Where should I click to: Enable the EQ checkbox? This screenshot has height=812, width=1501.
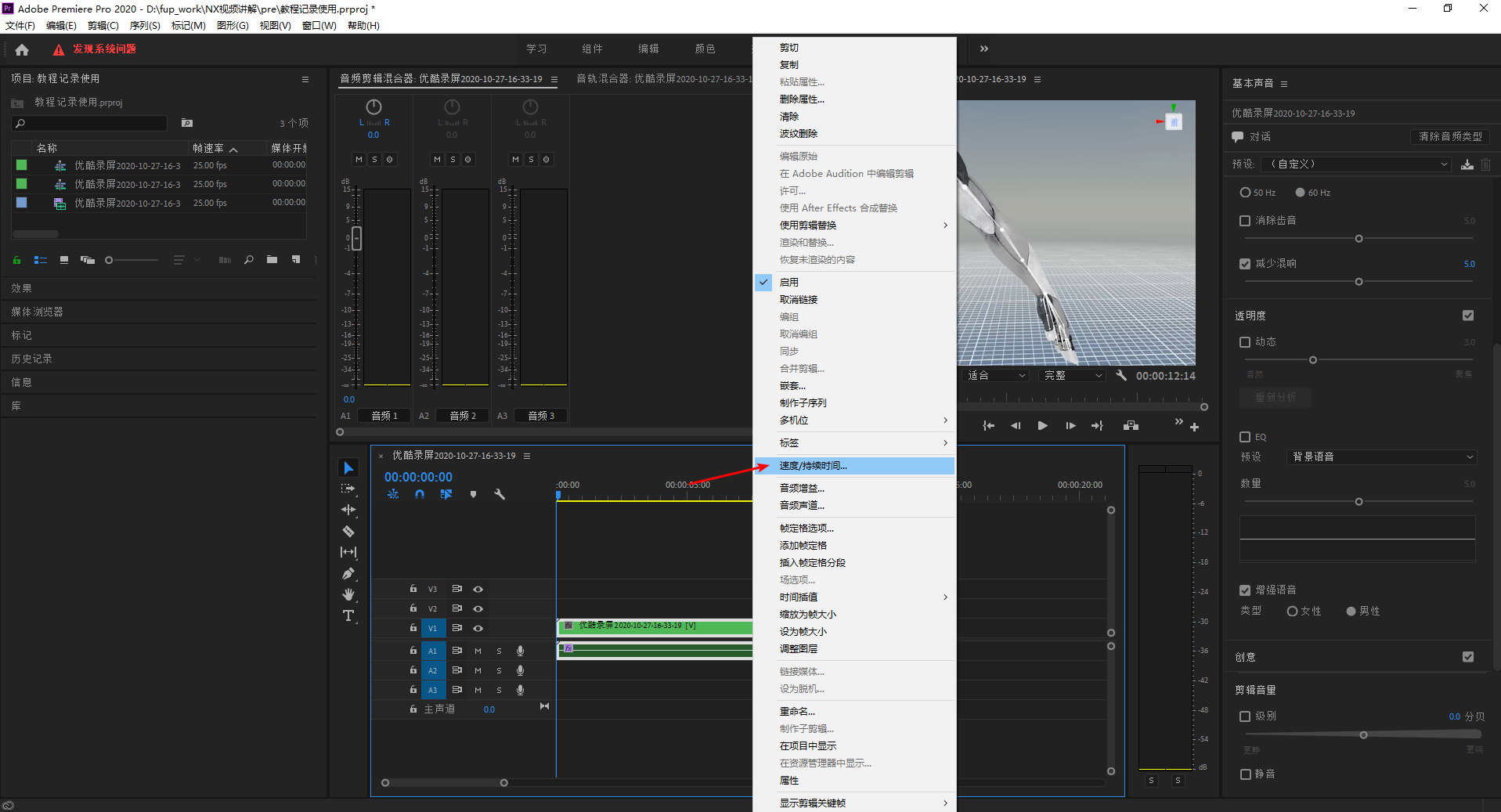[x=1245, y=437]
